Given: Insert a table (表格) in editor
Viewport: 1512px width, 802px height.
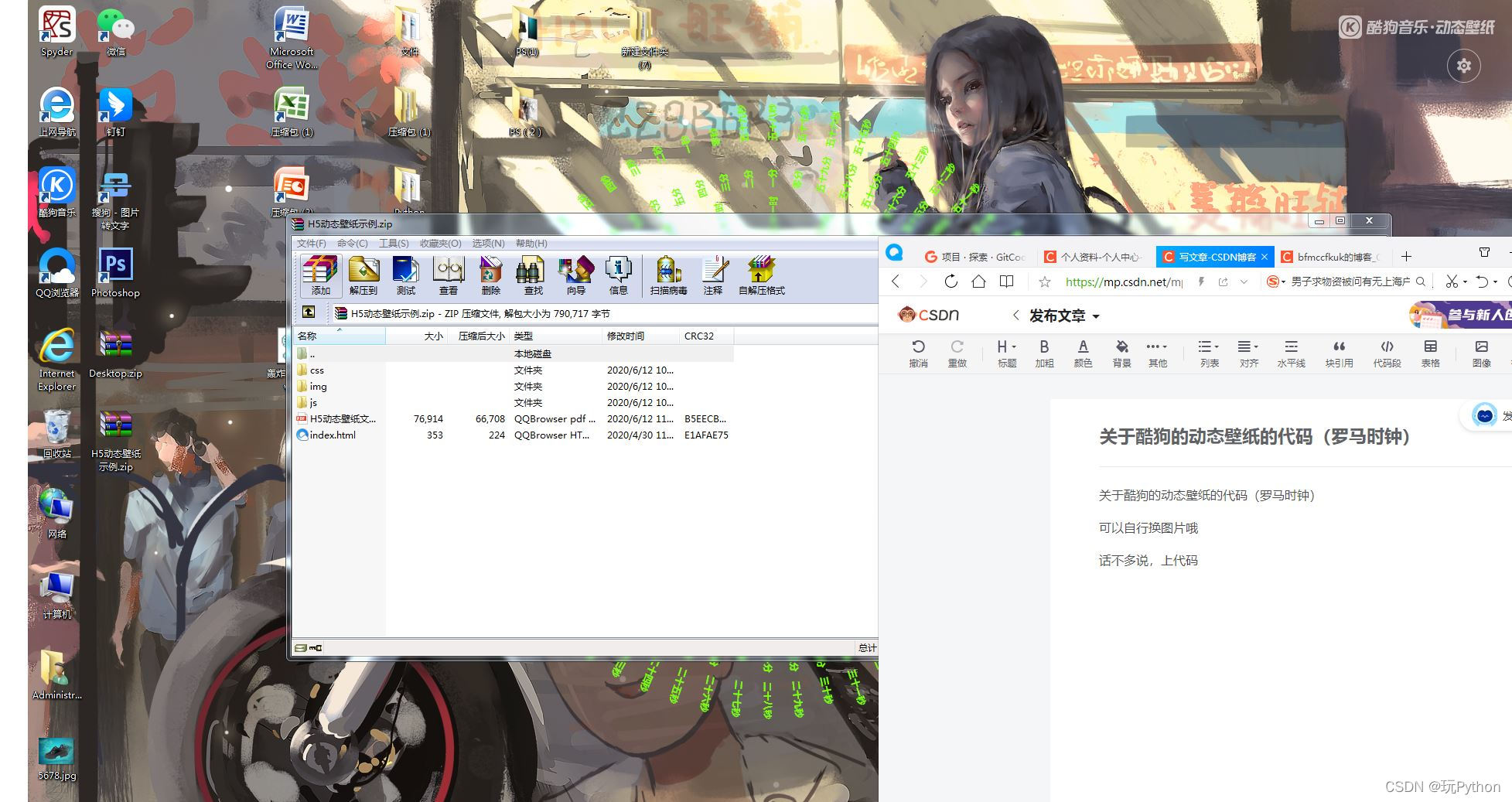Looking at the screenshot, I should pyautogui.click(x=1430, y=353).
